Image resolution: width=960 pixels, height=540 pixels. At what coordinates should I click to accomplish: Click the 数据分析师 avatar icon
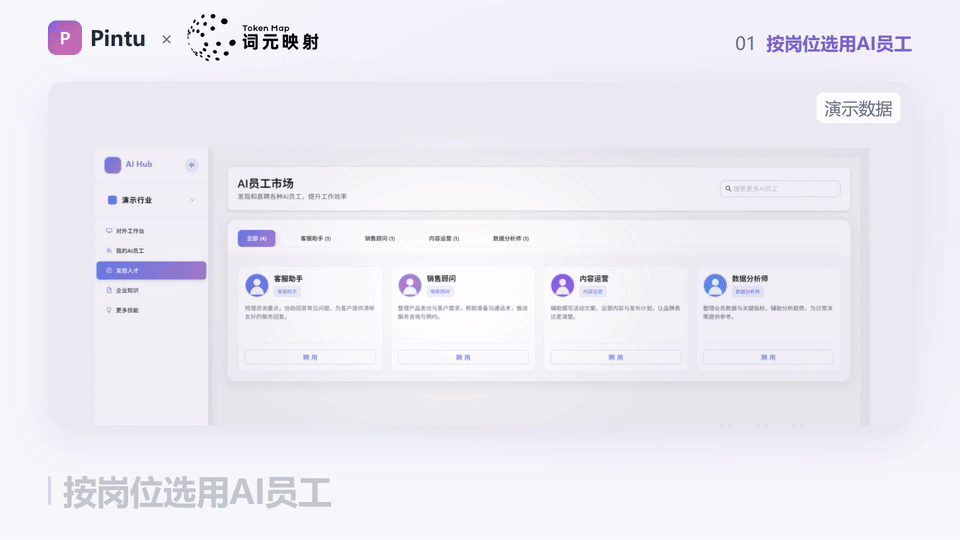(x=715, y=285)
